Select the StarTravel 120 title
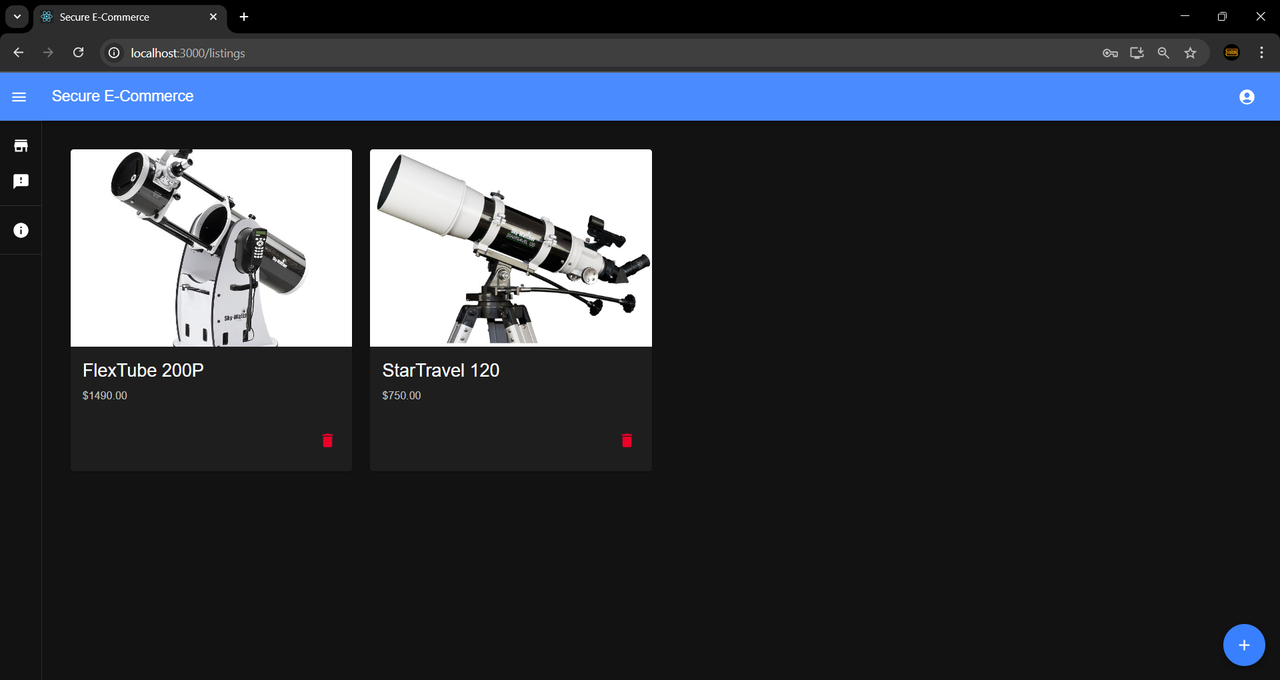The width and height of the screenshot is (1280, 680). [x=441, y=370]
